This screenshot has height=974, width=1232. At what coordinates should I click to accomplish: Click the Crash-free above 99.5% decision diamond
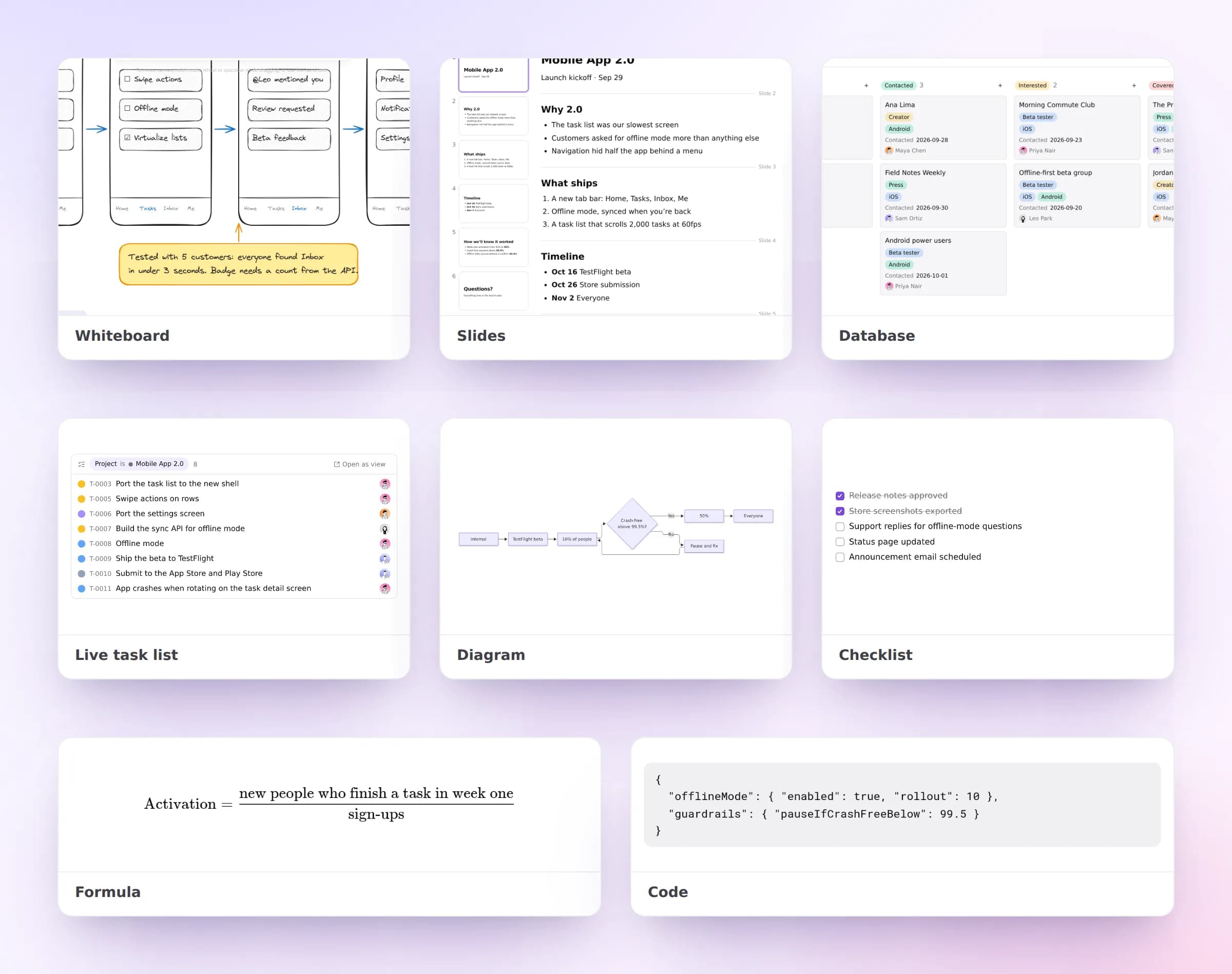click(x=632, y=524)
